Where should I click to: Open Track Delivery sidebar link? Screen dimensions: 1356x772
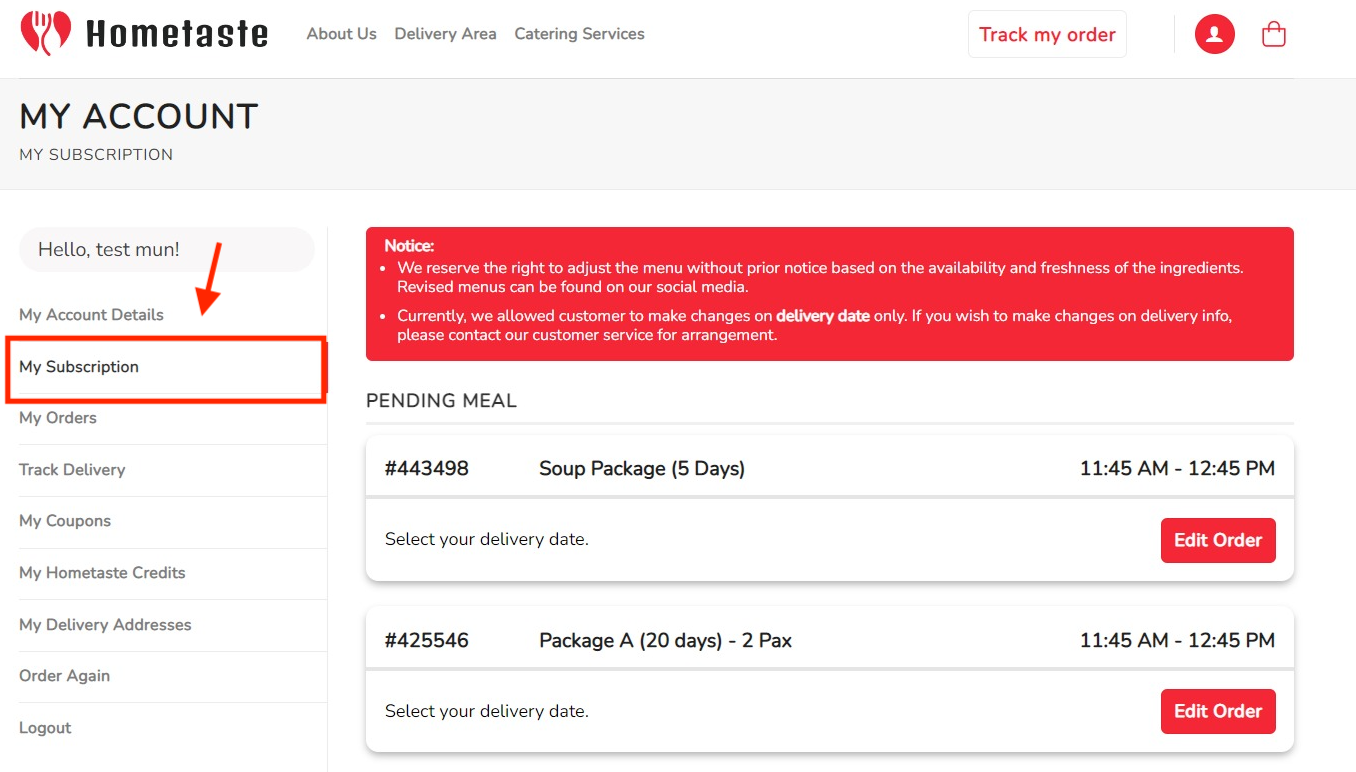click(72, 470)
